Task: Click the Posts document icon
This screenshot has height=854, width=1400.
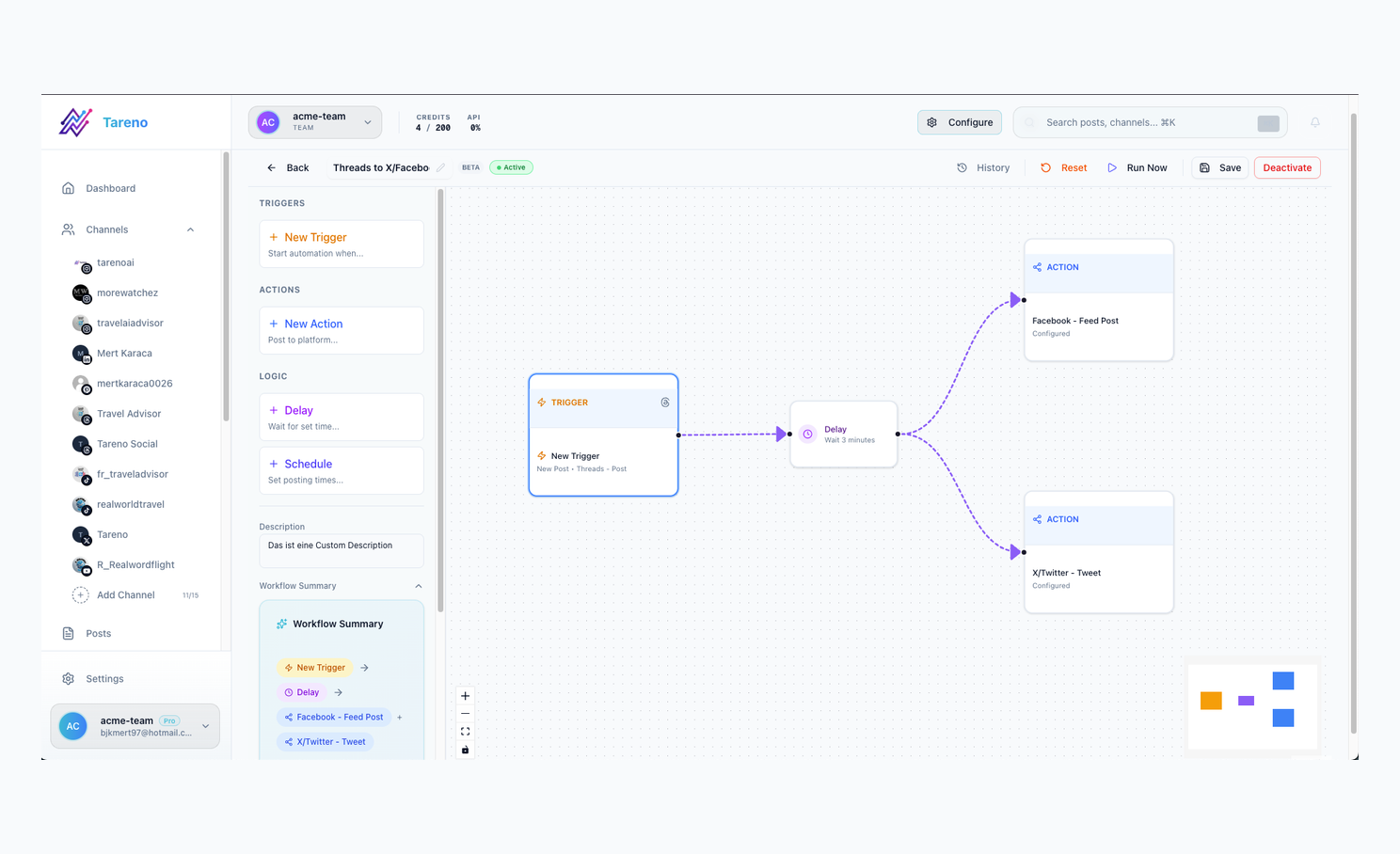Action: (x=68, y=634)
